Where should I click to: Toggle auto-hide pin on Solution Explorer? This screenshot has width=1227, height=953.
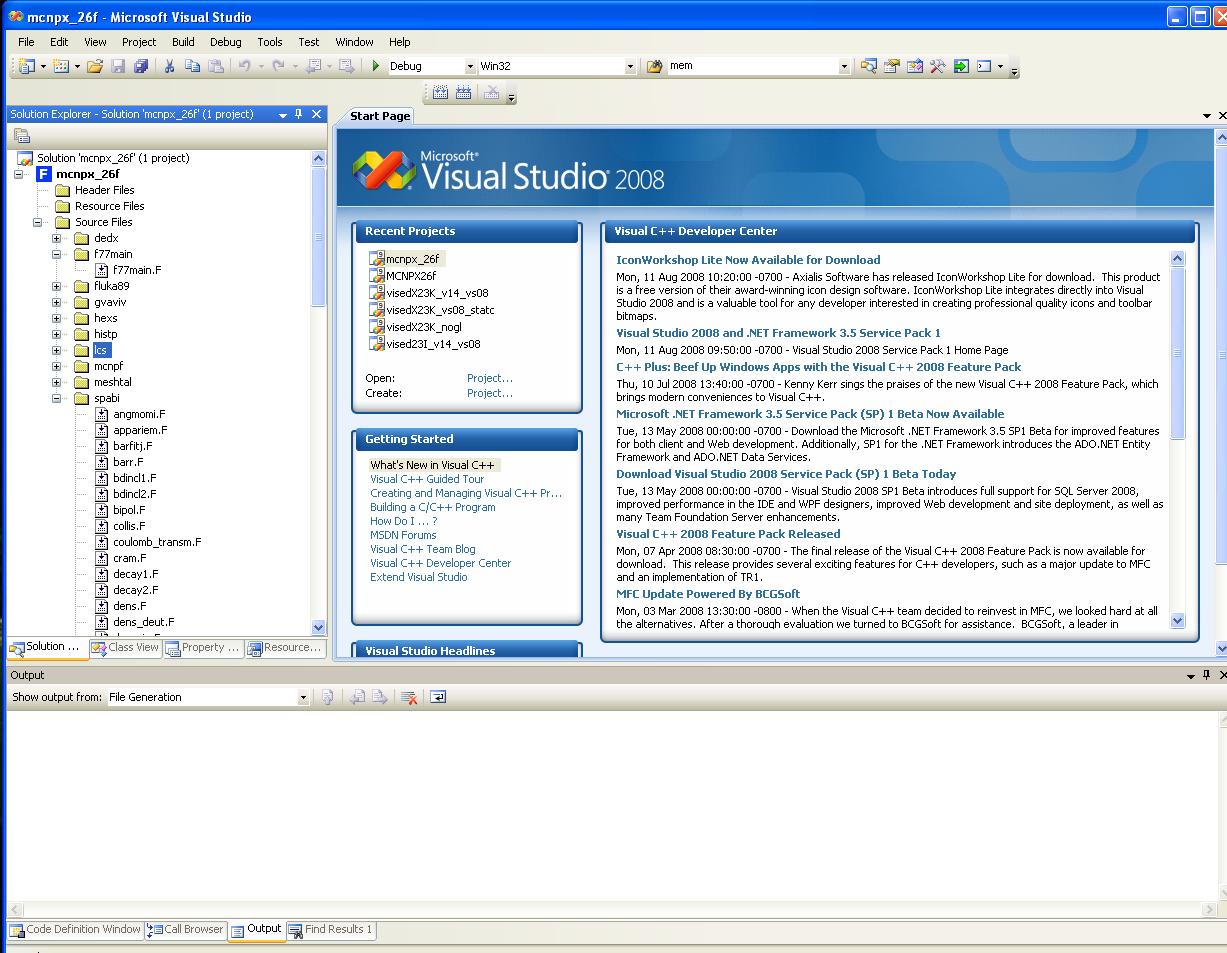pyautogui.click(x=298, y=114)
